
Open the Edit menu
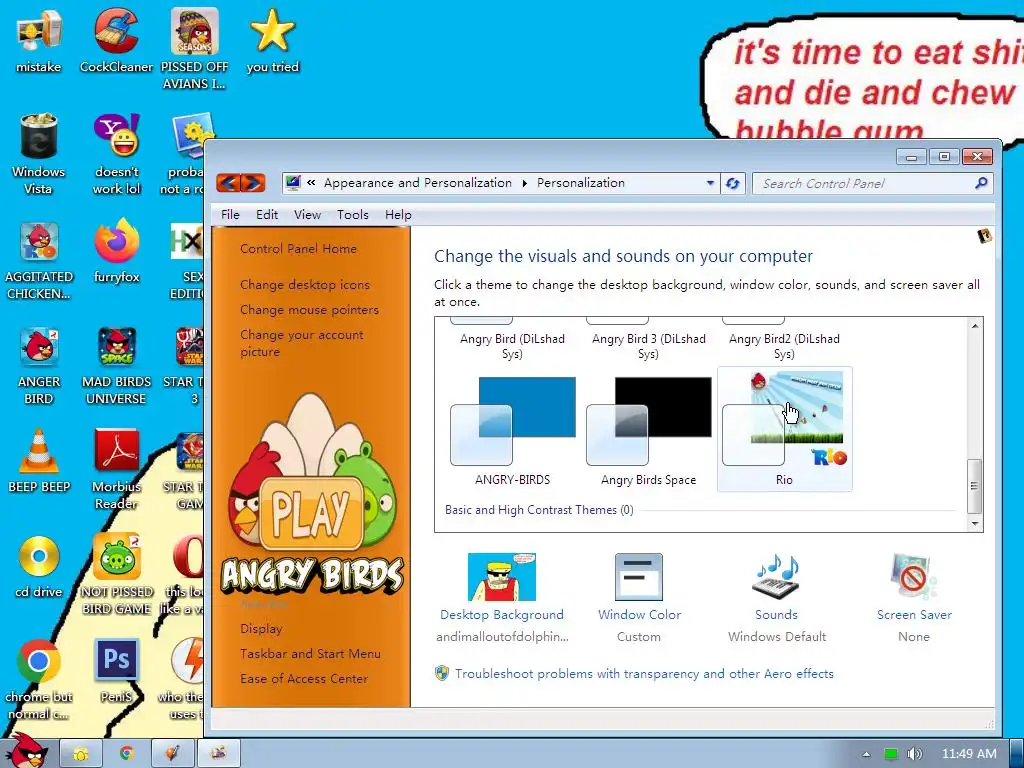click(266, 215)
